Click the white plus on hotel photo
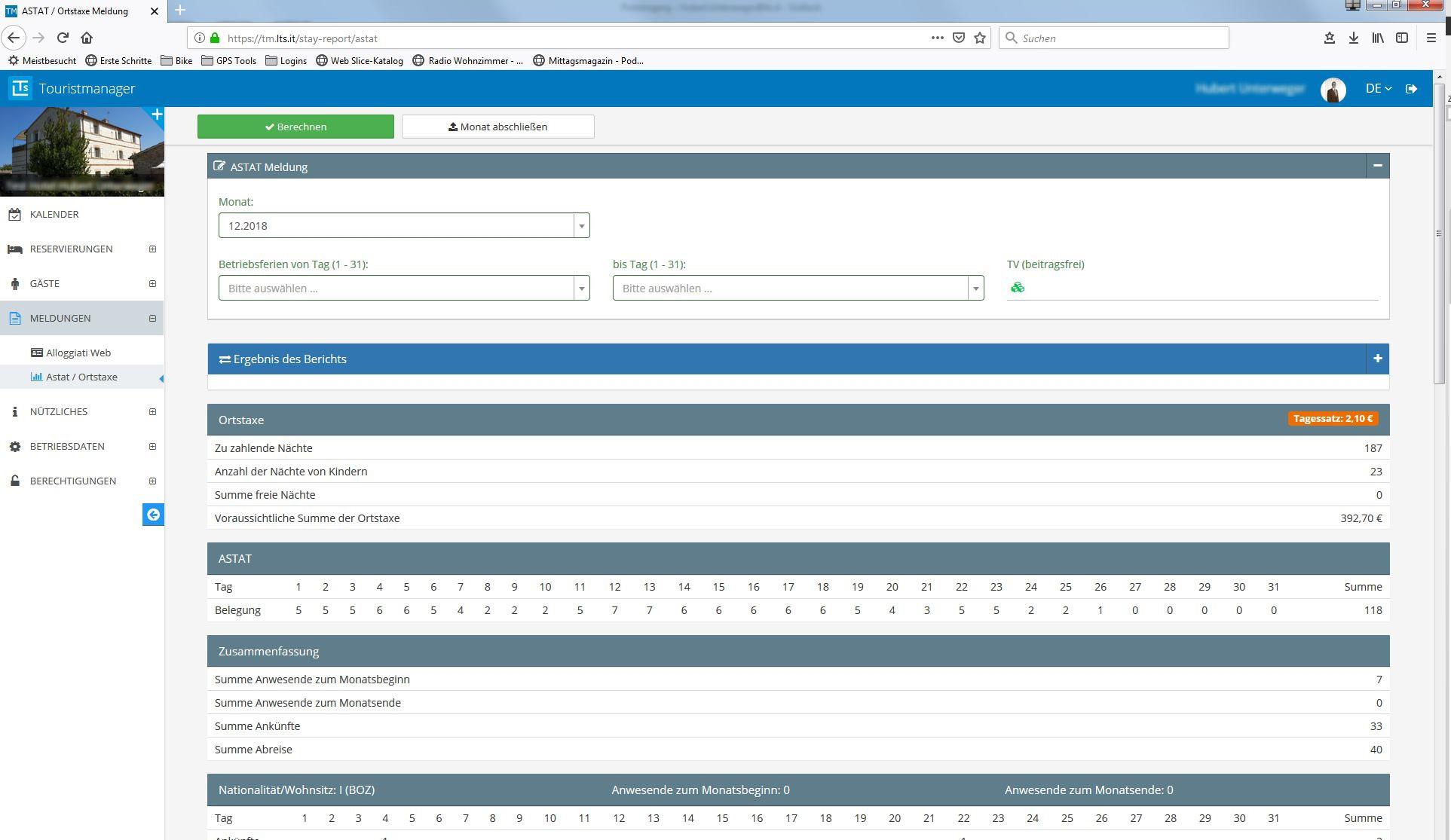Viewport: 1451px width, 840px height. pyautogui.click(x=157, y=115)
